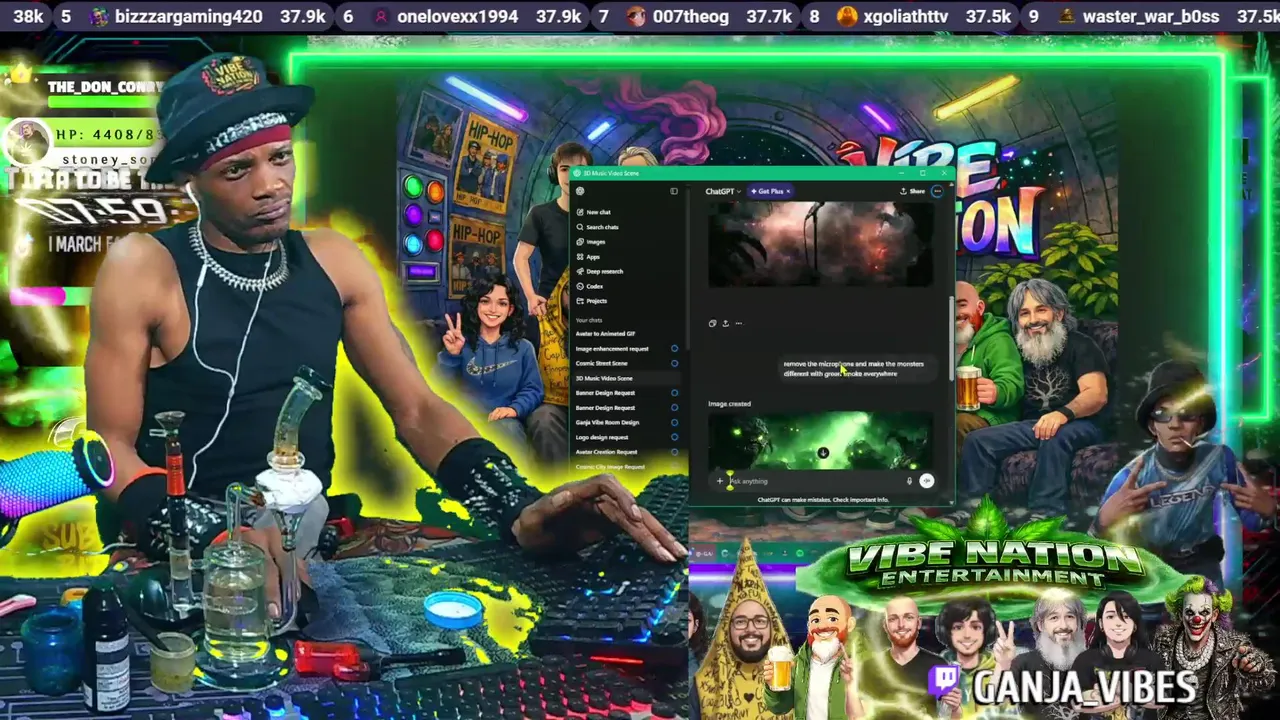1280x720 pixels.
Task: Click blue circle beside Ganja Vibe Room Design
Action: pos(674,422)
